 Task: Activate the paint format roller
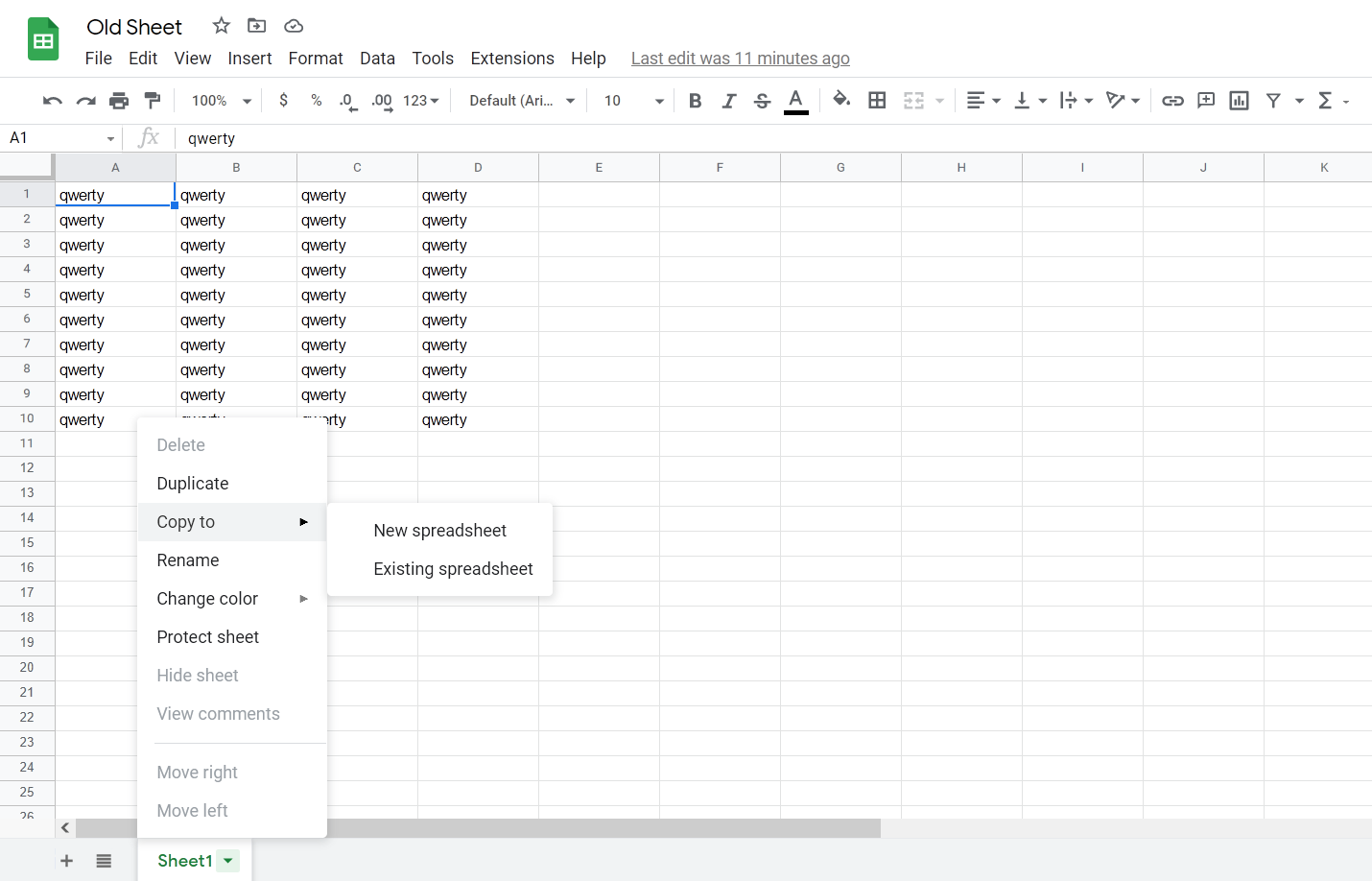pos(152,100)
